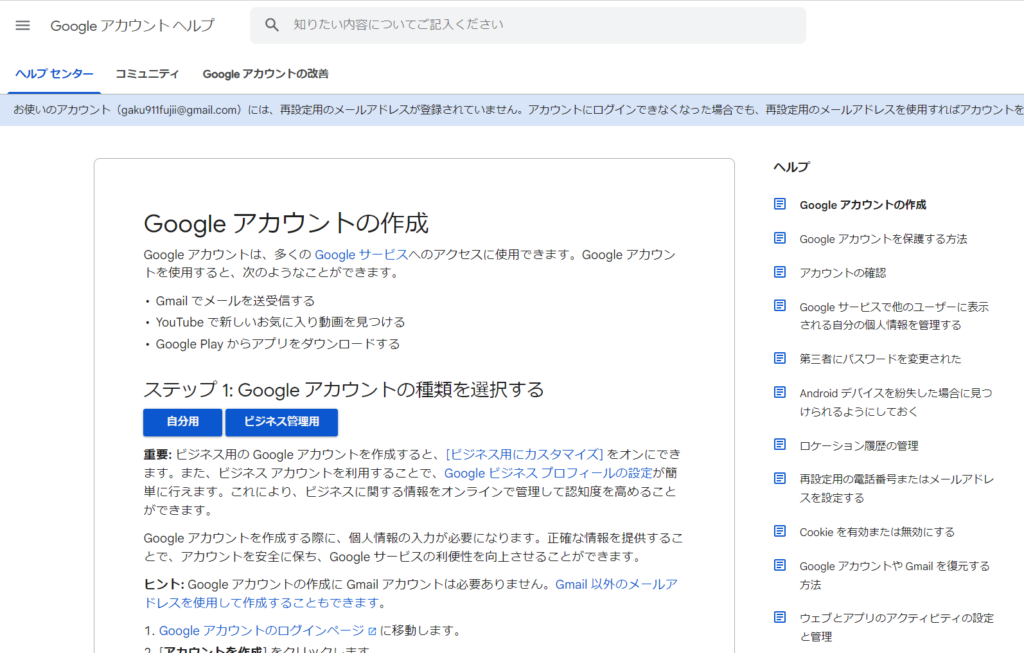Image resolution: width=1024 pixels, height=653 pixels.
Task: Click bullet text Google Play からアプリをダウンロードする
Action: click(x=278, y=343)
